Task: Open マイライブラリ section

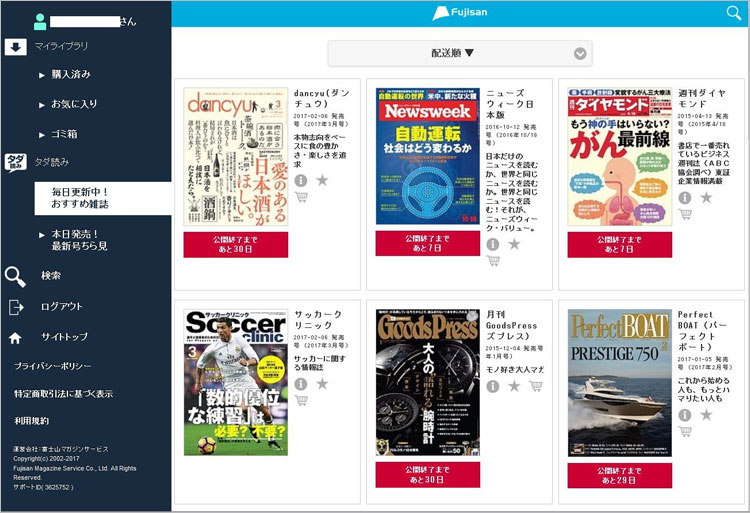Action: 61,46
